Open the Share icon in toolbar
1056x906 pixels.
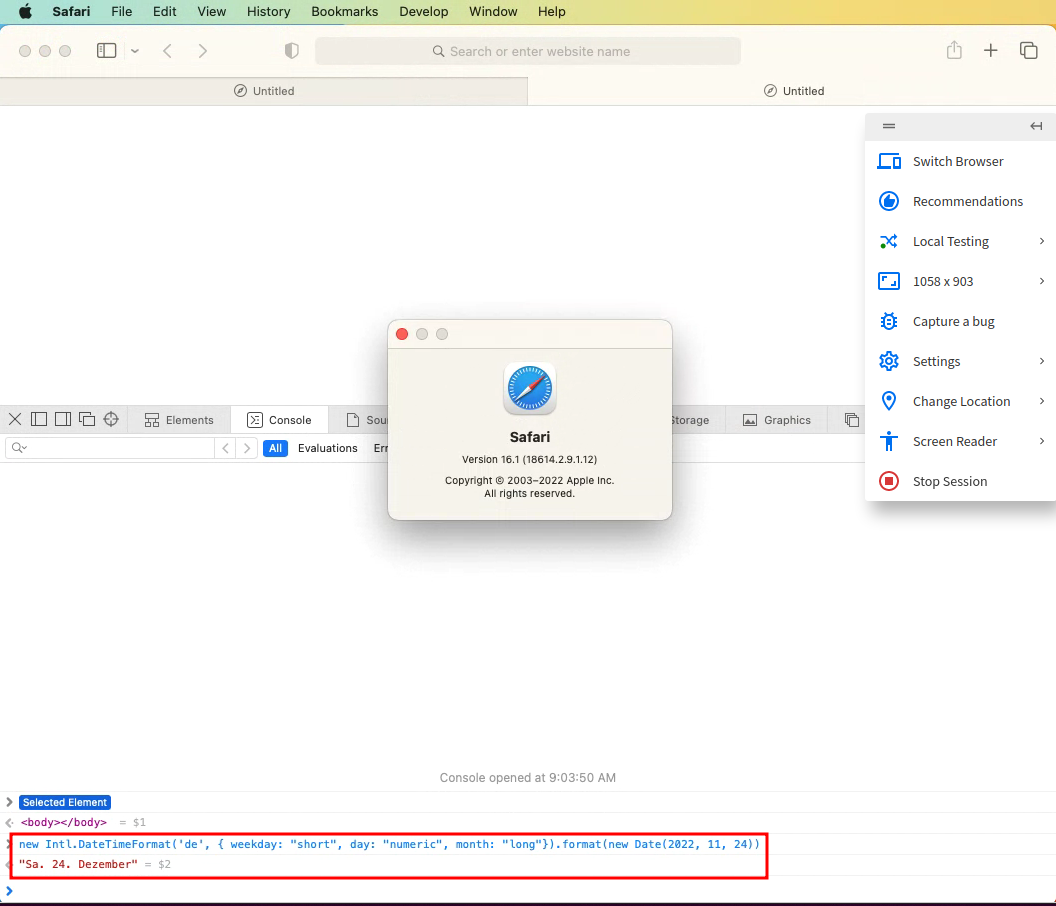[x=954, y=50]
